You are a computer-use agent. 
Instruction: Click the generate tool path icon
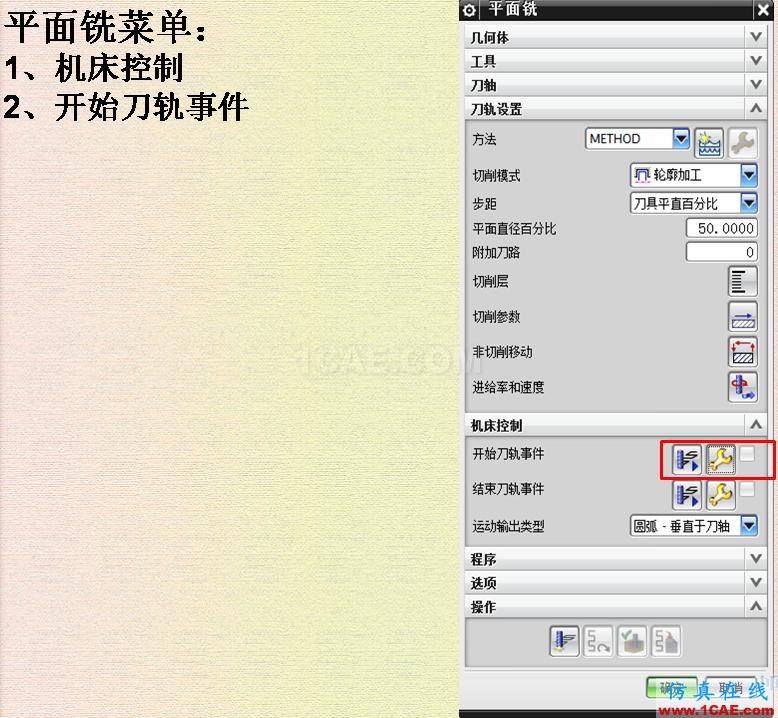coord(564,641)
